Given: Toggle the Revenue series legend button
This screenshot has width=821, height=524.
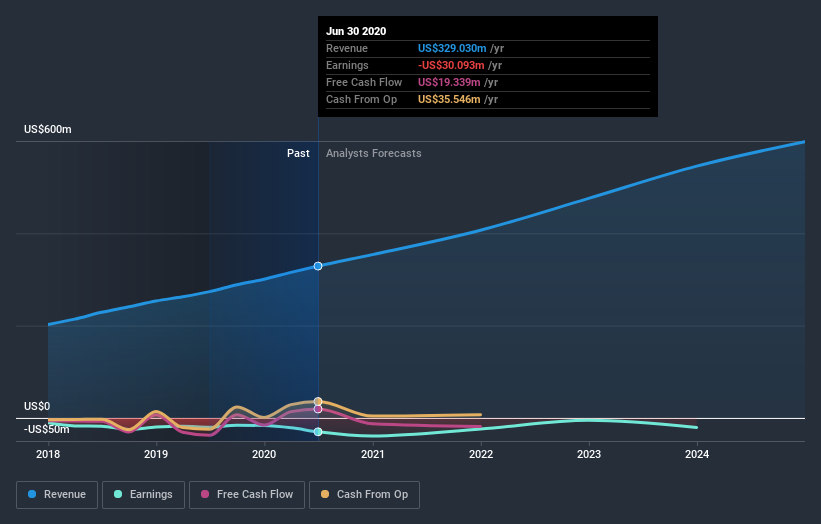Looking at the screenshot, I should (x=57, y=495).
